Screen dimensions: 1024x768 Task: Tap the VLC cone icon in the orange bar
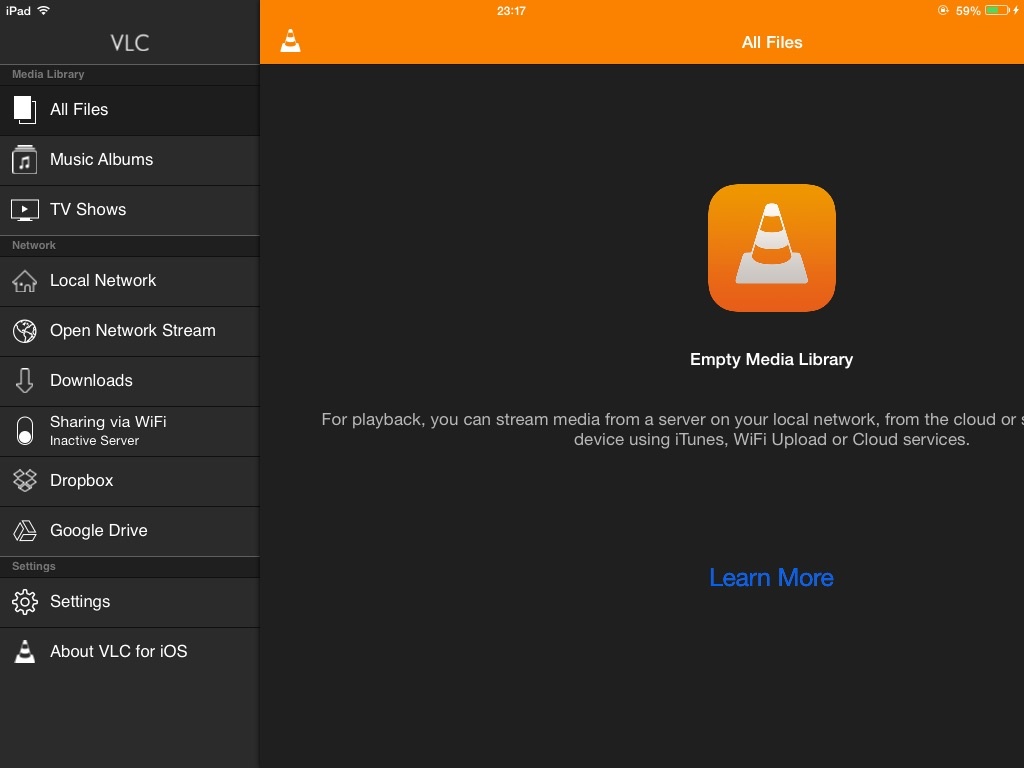290,40
